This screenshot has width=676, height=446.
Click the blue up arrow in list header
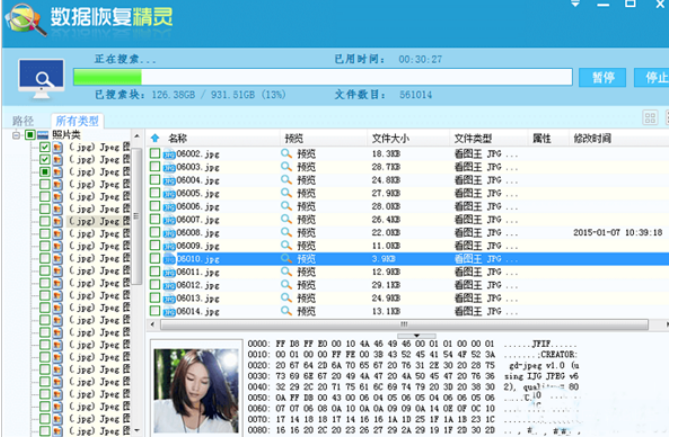point(155,138)
